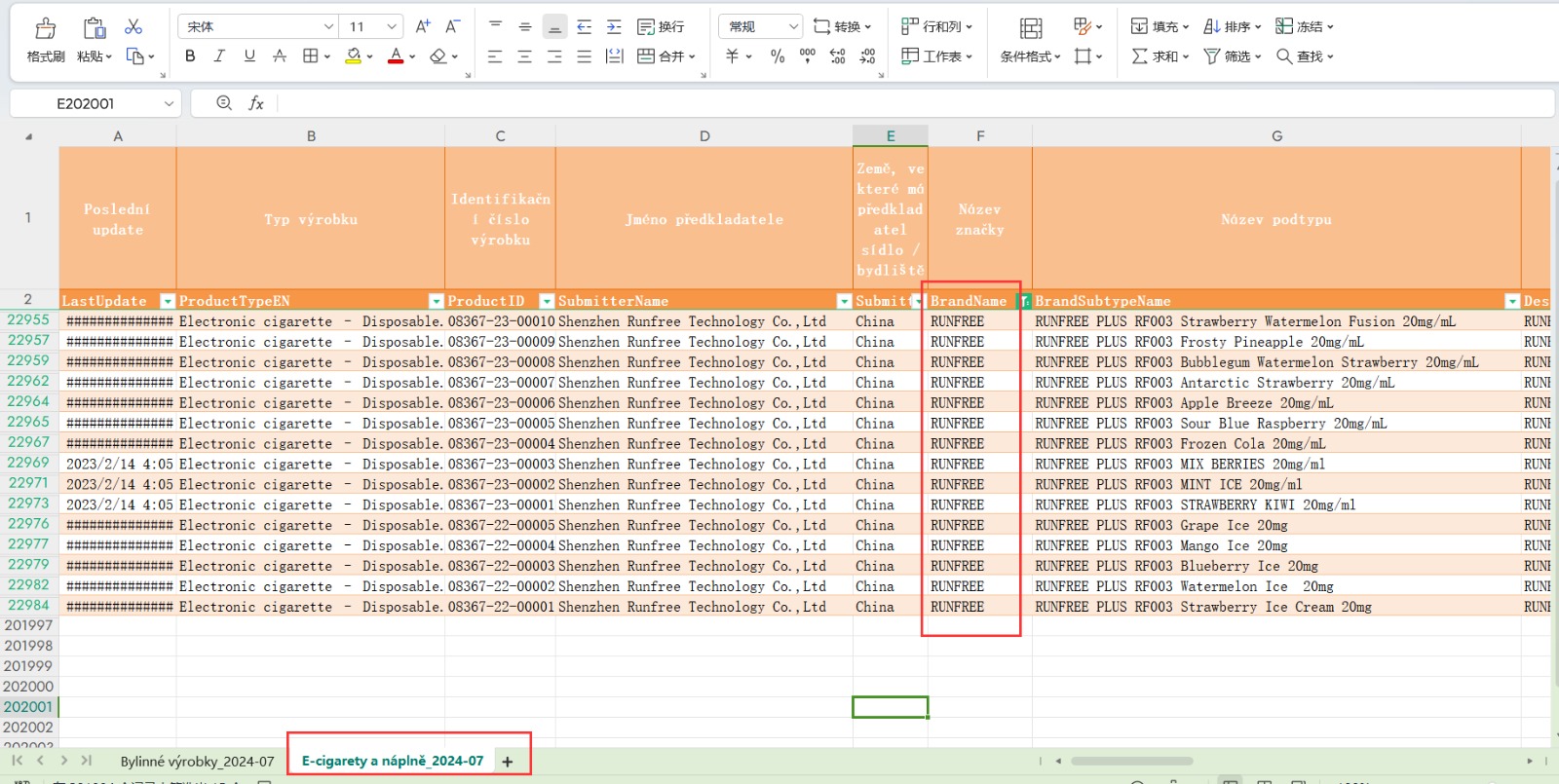Toggle strikethrough text formatting

coord(280,56)
